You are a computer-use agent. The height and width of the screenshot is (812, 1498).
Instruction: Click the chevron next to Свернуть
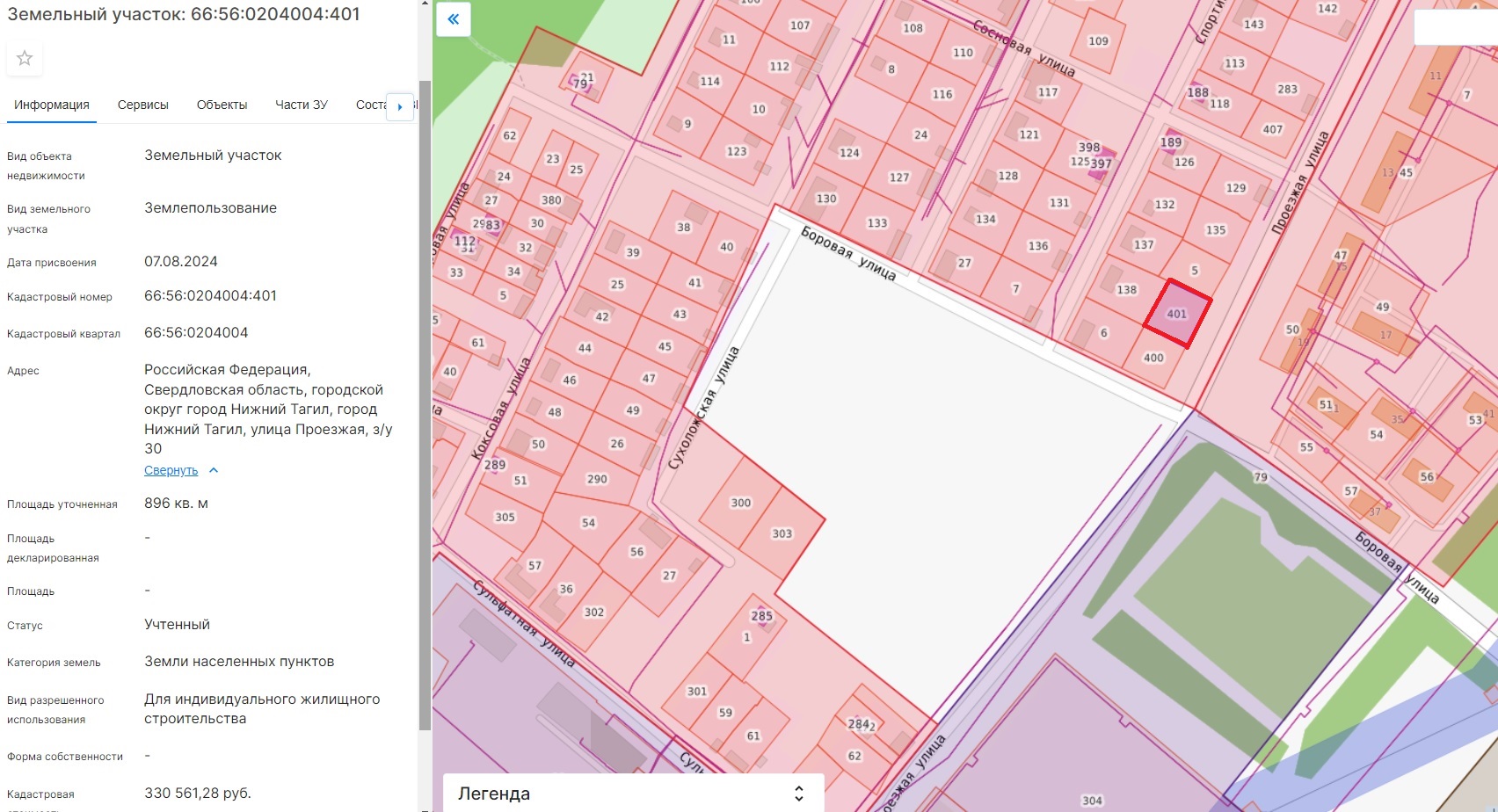[214, 470]
